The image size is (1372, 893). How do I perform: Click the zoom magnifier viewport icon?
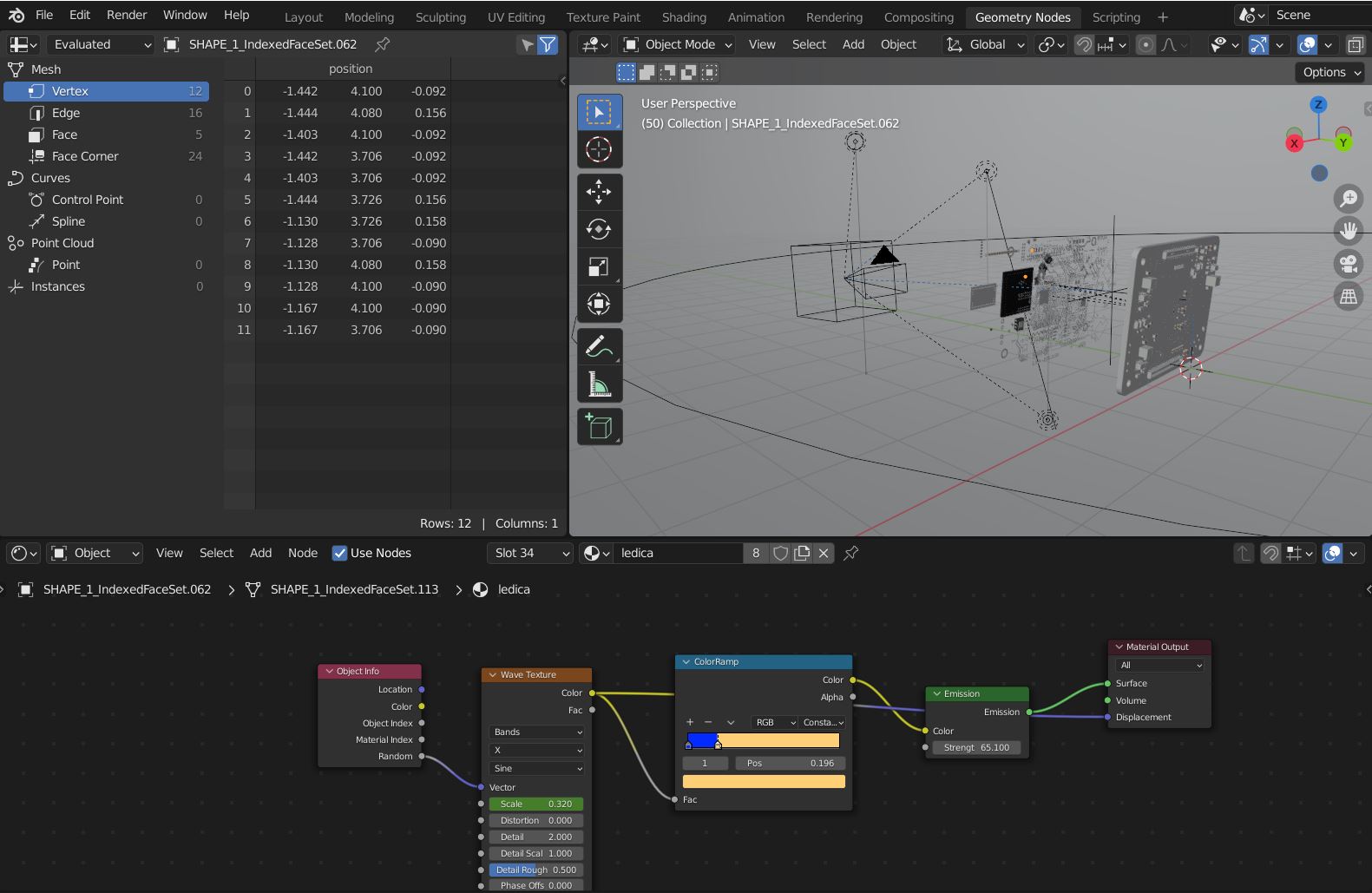1348,199
